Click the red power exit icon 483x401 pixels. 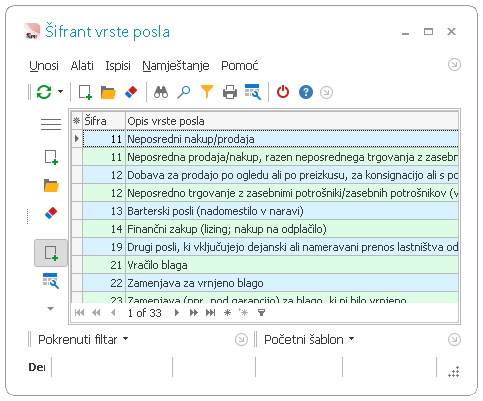(283, 92)
